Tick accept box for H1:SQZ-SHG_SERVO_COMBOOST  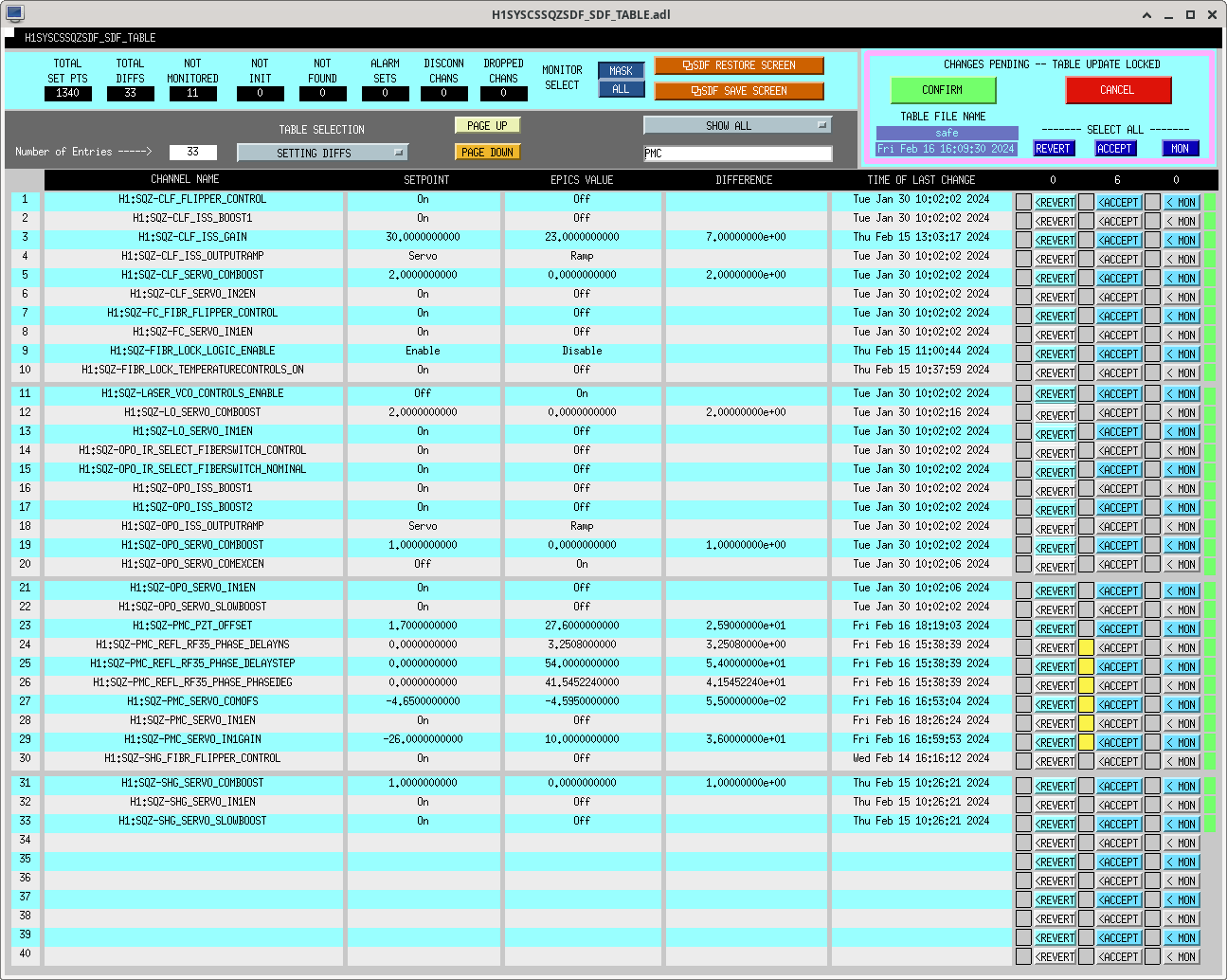(x=1087, y=786)
